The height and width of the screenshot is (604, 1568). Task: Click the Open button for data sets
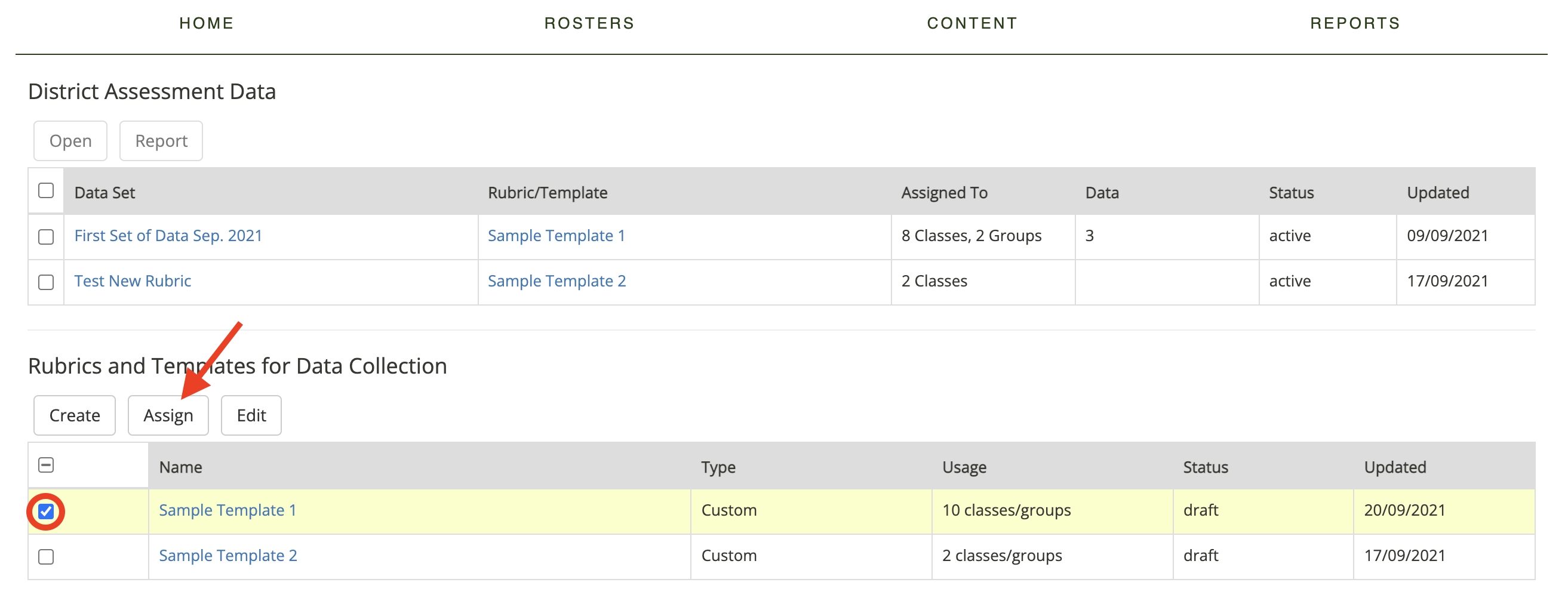point(70,140)
